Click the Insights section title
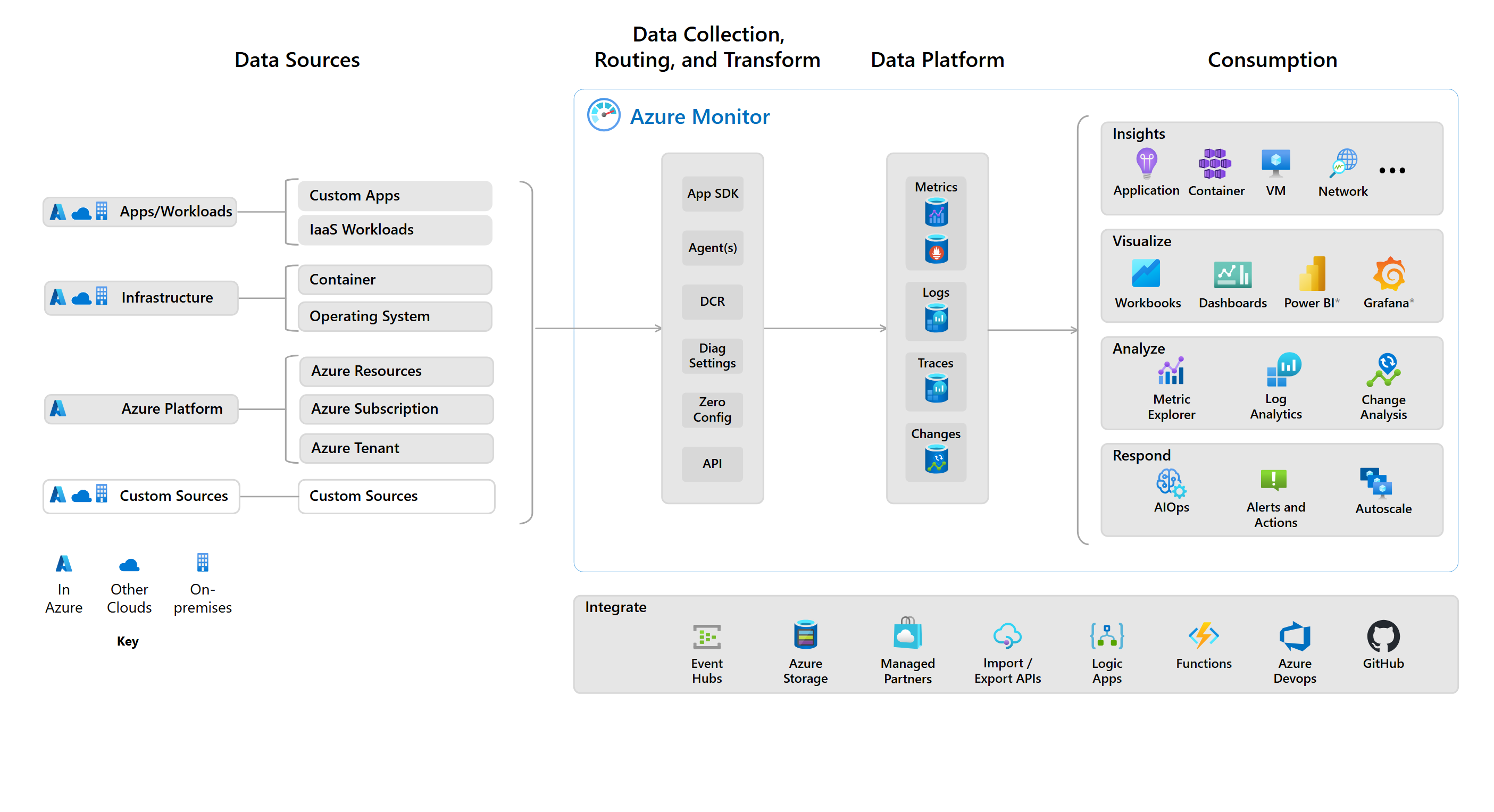Viewport: 1494px width, 812px height. [1139, 134]
